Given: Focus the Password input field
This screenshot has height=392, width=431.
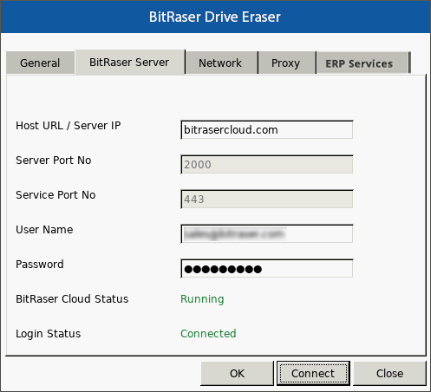Looking at the screenshot, I should [267, 268].
